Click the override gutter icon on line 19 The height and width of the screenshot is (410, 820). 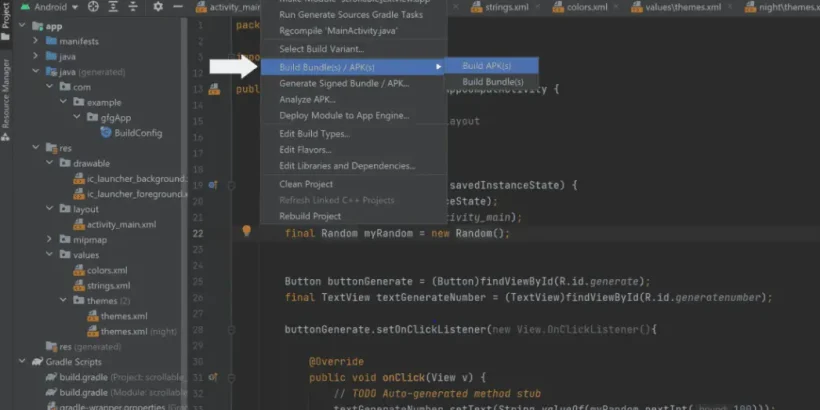(213, 185)
